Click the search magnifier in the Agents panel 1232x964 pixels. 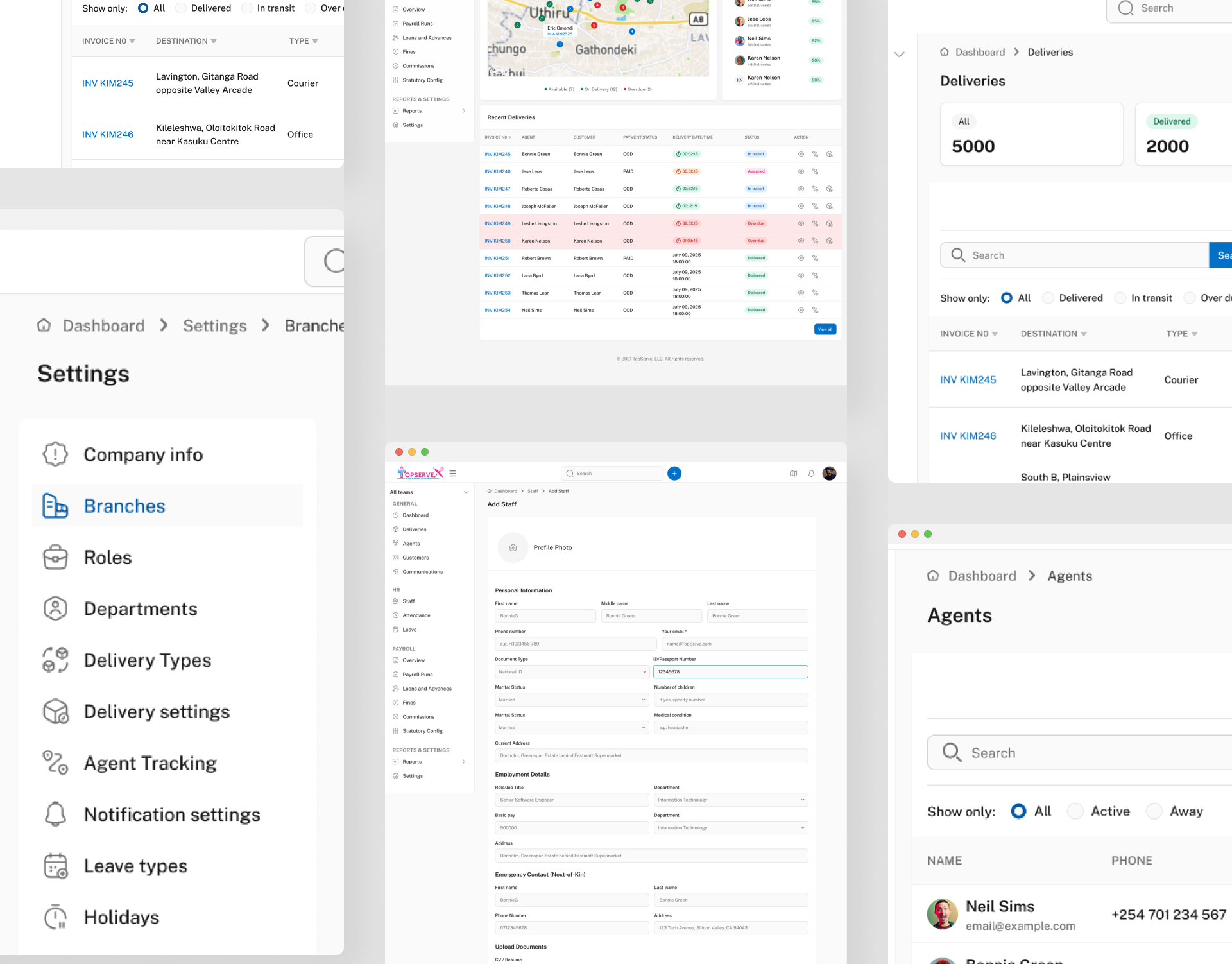pos(952,752)
